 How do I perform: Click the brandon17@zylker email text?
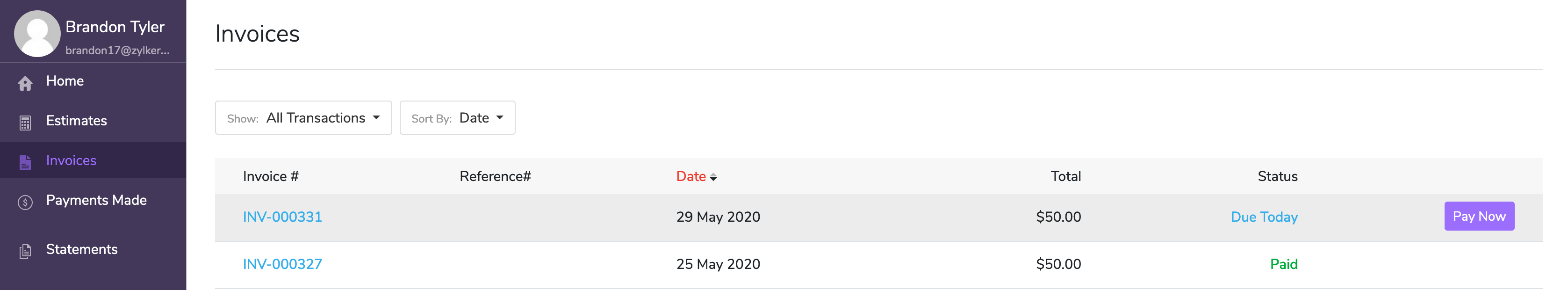[x=117, y=51]
